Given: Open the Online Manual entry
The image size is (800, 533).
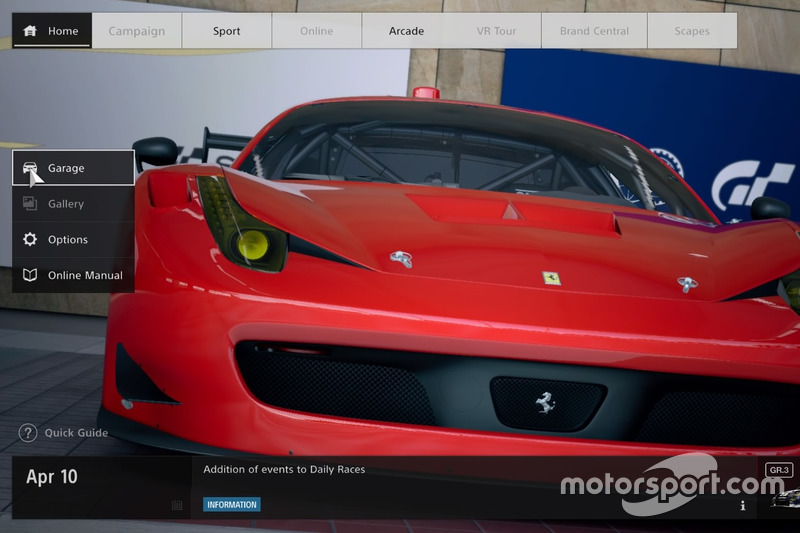Looking at the screenshot, I should pyautogui.click(x=73, y=275).
